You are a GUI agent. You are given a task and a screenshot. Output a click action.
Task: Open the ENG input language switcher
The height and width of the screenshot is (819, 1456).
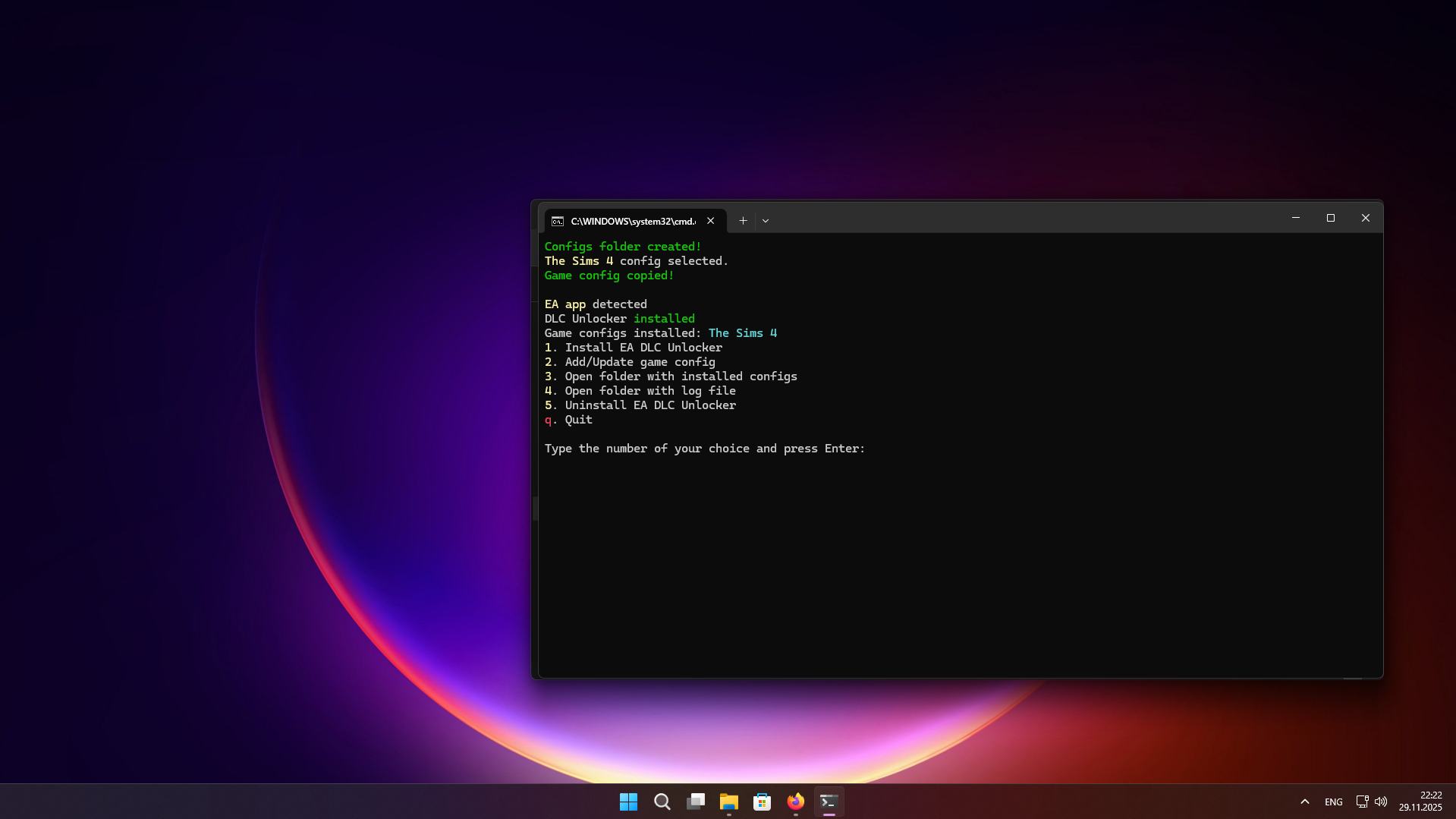click(1333, 802)
